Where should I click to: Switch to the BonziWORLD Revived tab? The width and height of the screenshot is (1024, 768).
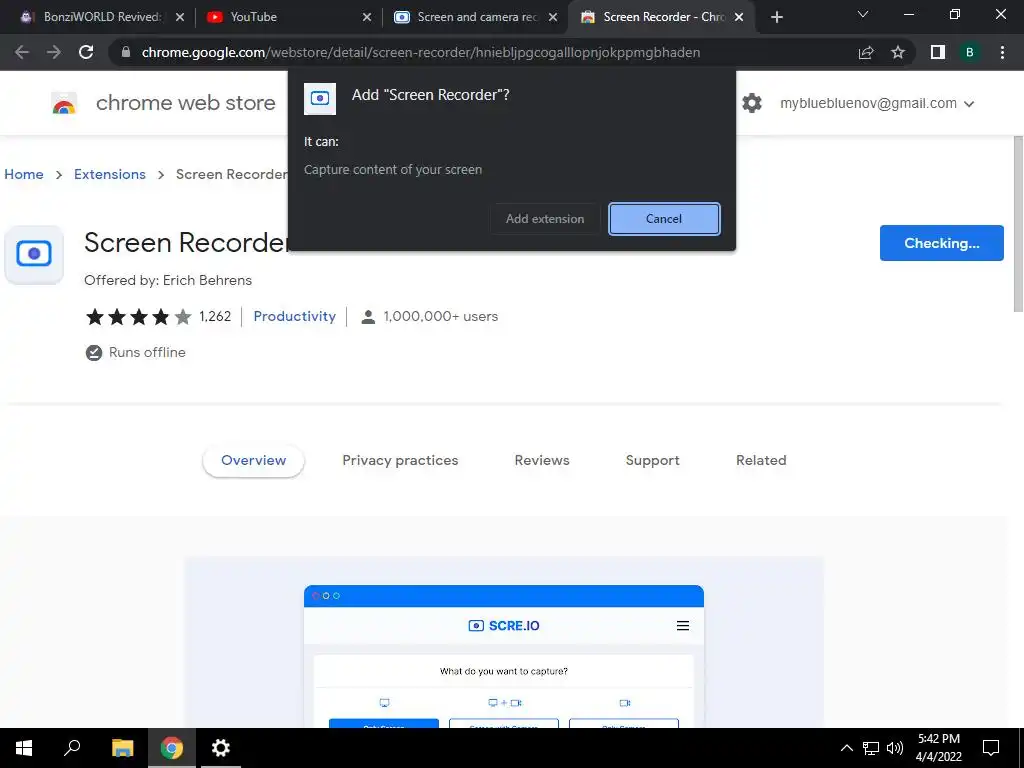(102, 17)
